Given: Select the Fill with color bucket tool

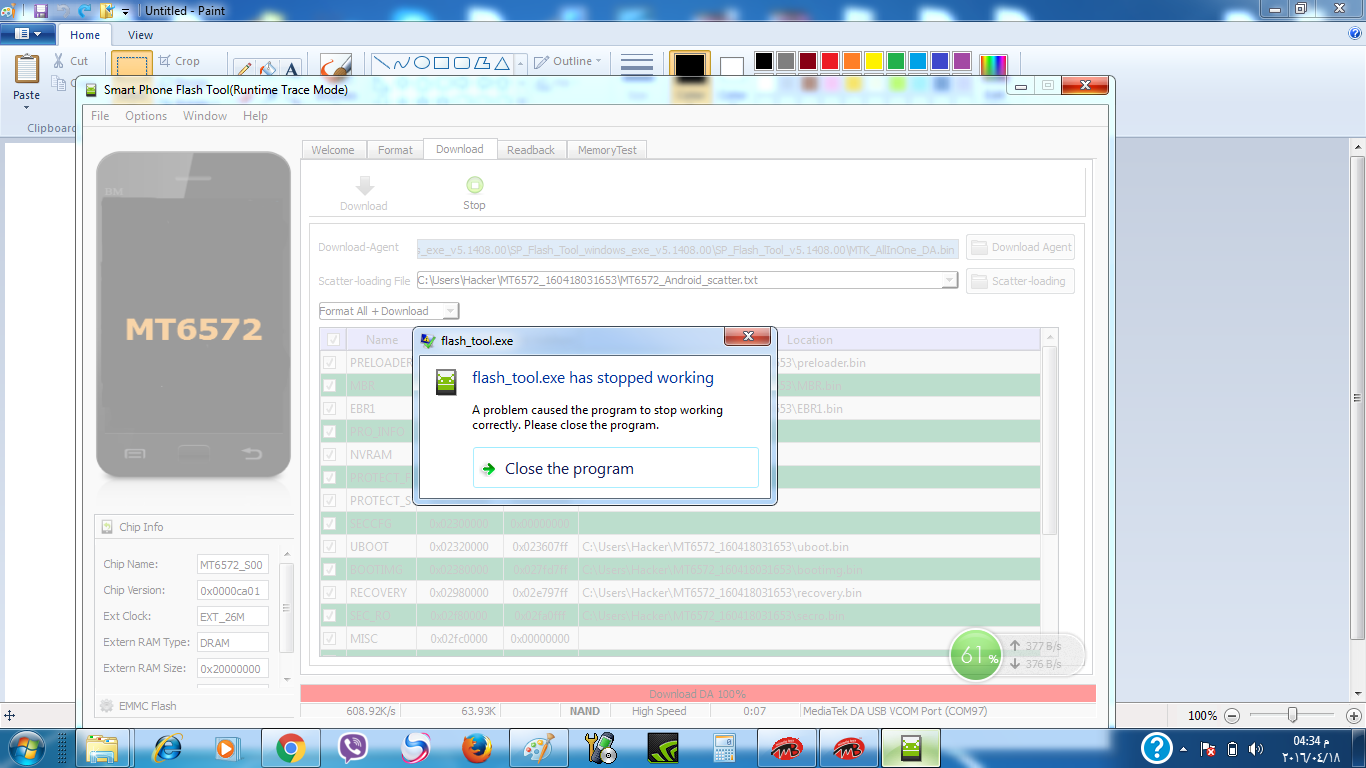Looking at the screenshot, I should pos(268,69).
